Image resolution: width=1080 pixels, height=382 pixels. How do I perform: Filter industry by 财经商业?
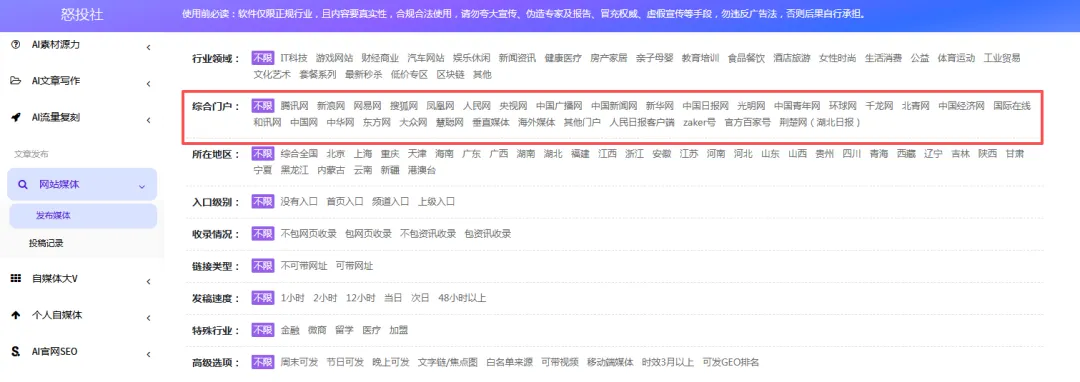click(x=380, y=58)
